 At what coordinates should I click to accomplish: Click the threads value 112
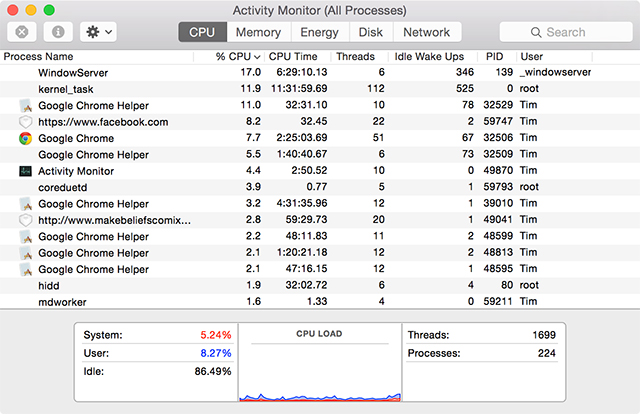pos(376,89)
